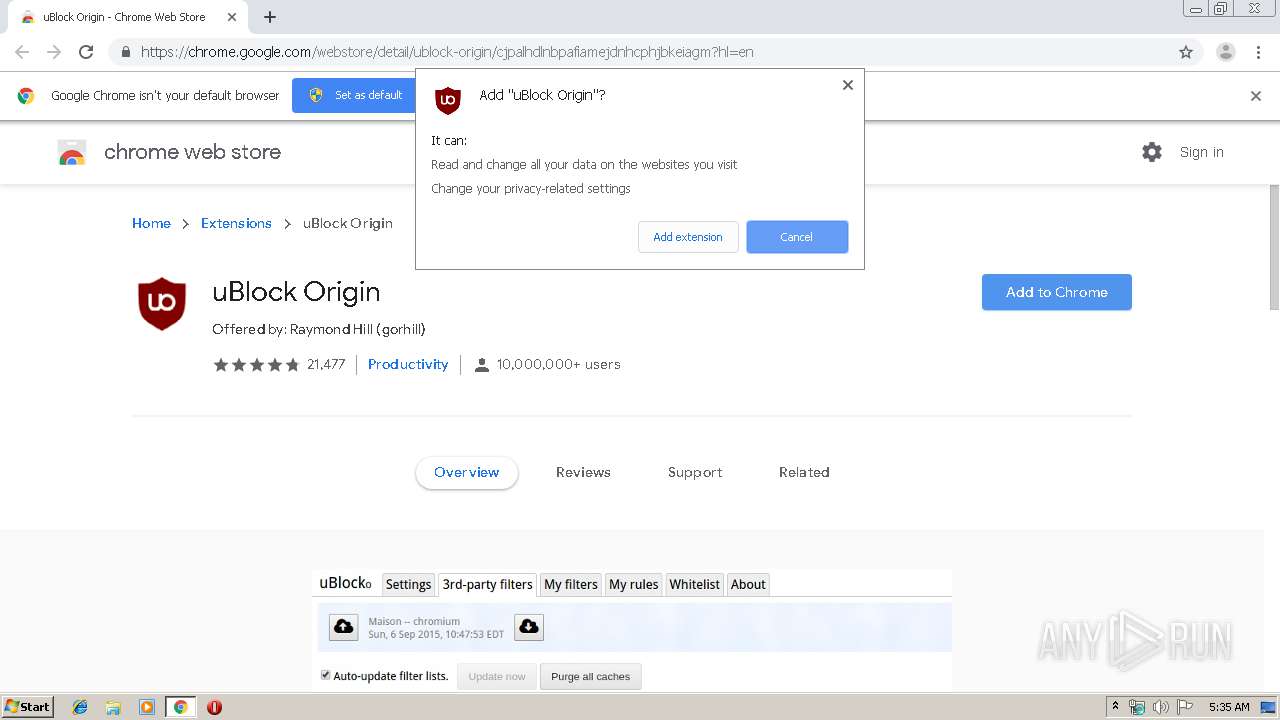Close the uBlock Origin browser tab
The image size is (1280, 720).
pos(232,17)
